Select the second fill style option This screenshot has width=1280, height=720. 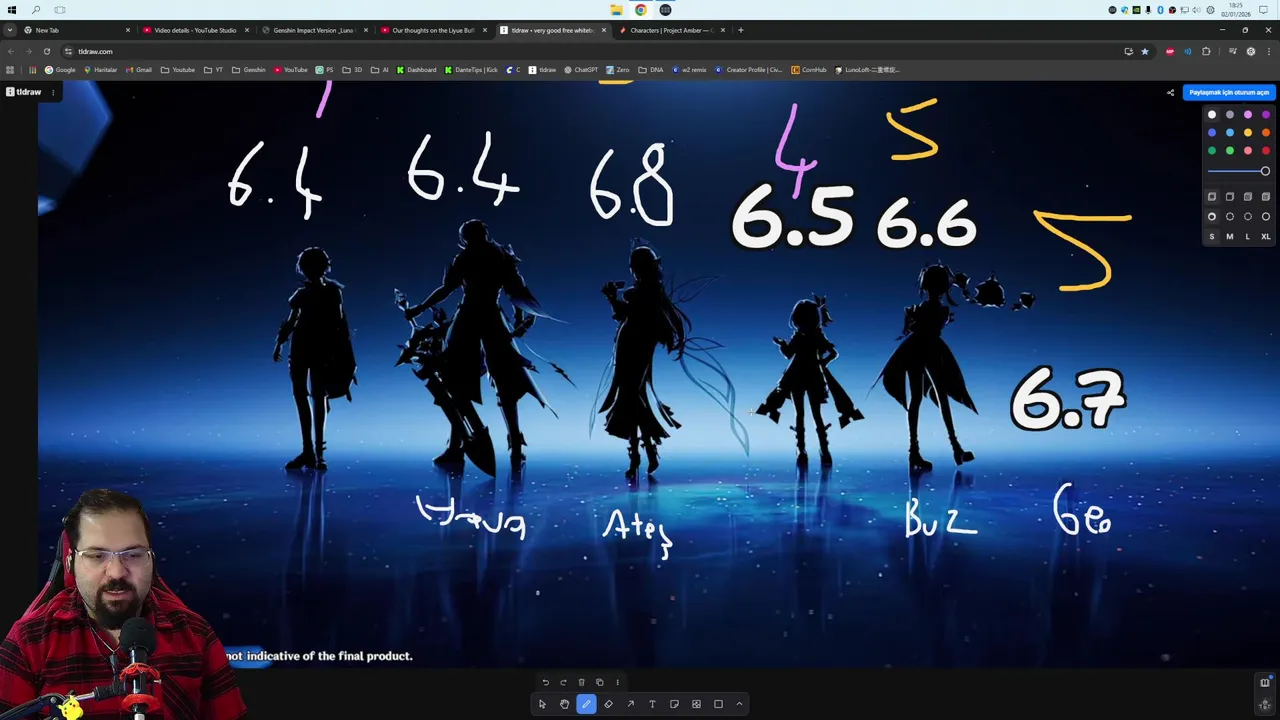1230,197
